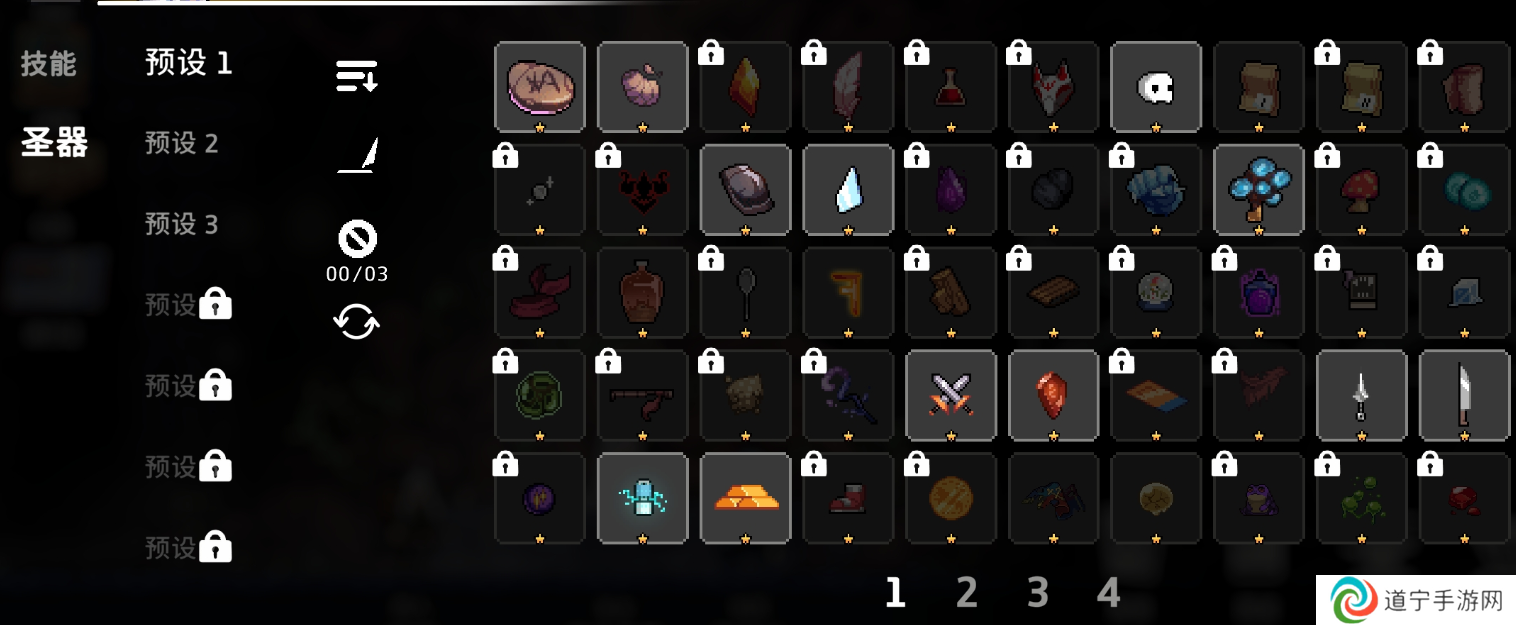Switch to 预设 2 preset
The width and height of the screenshot is (1516, 625).
(x=181, y=143)
